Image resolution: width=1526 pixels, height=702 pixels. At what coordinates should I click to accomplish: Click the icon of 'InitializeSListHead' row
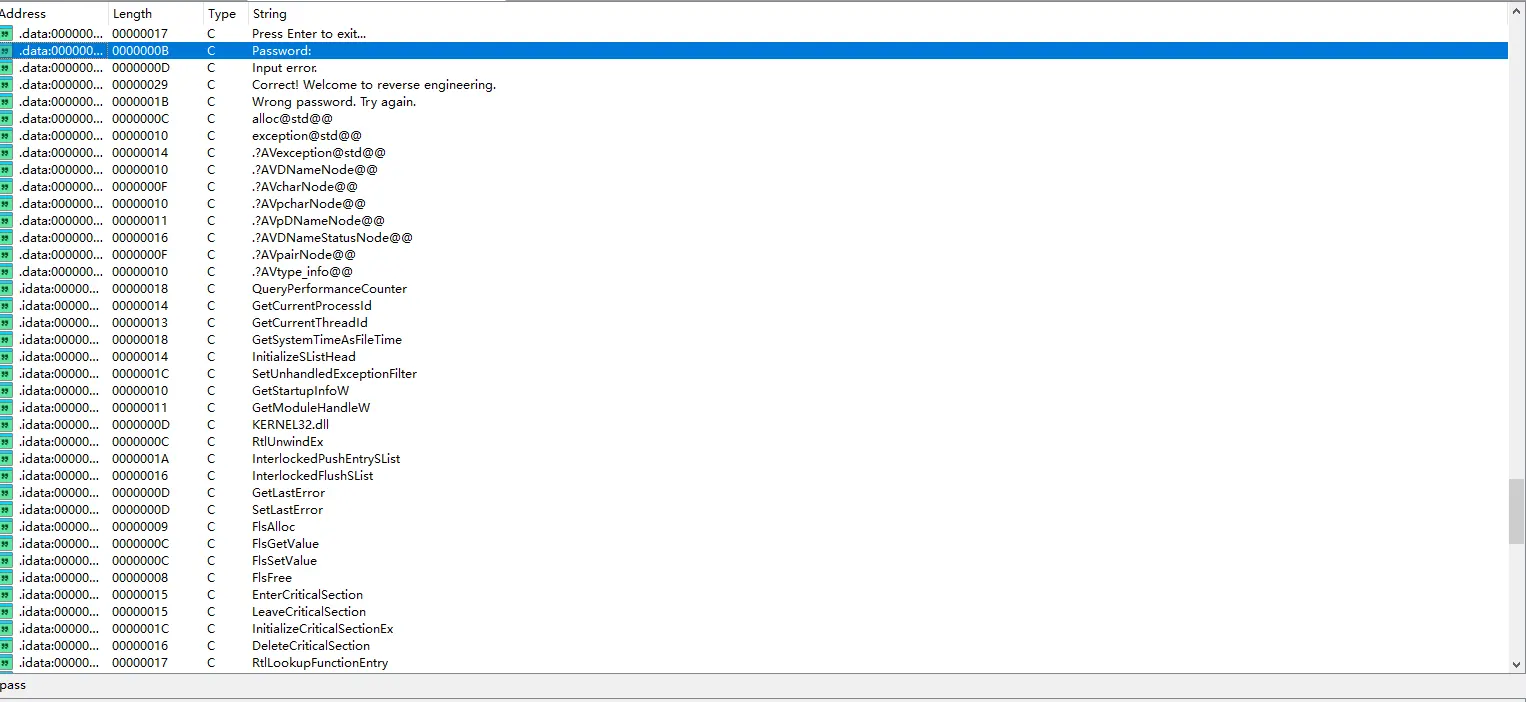click(x=6, y=357)
